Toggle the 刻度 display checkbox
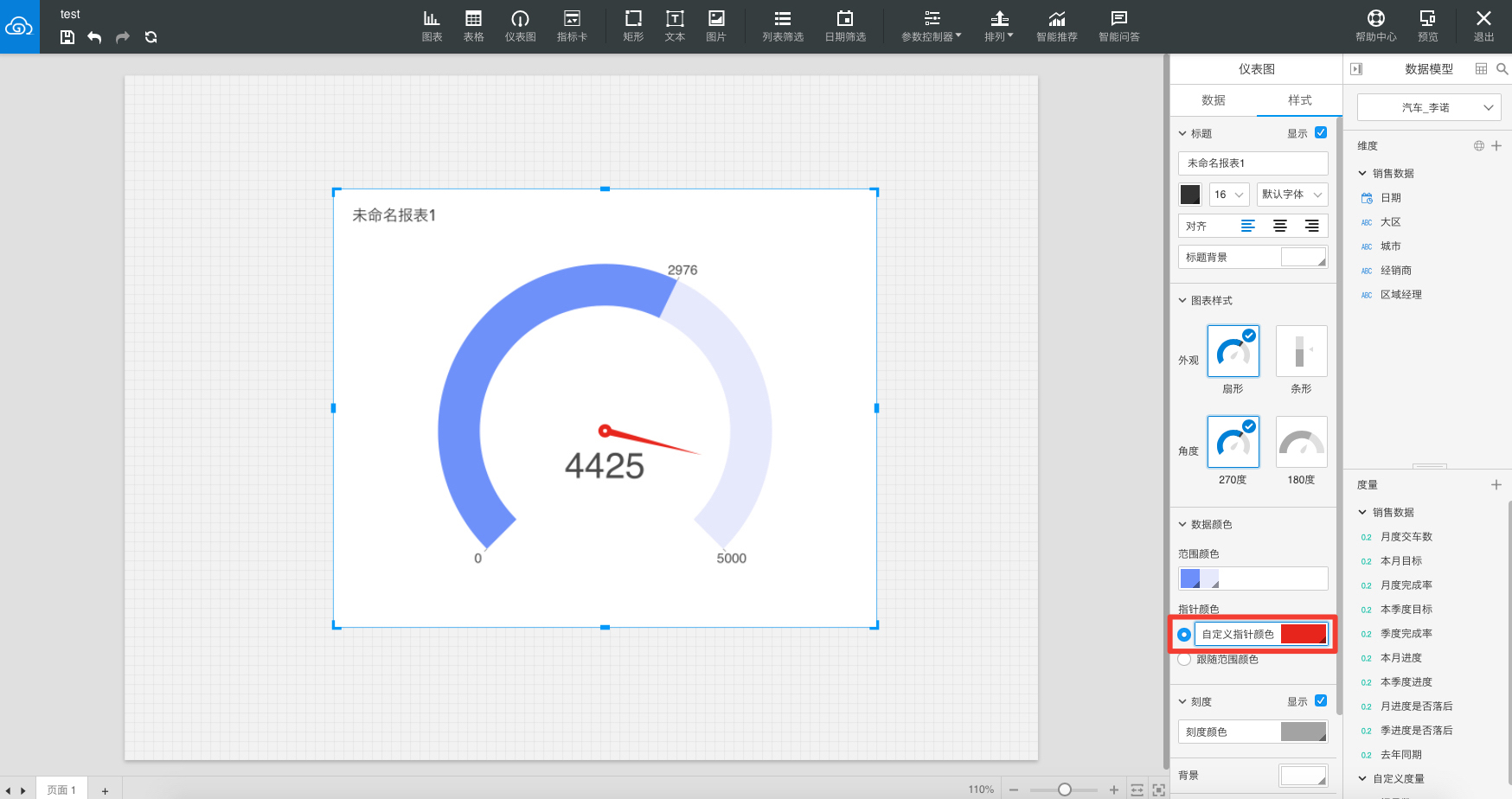Screen dimensions: 1512x799 click(x=1321, y=700)
